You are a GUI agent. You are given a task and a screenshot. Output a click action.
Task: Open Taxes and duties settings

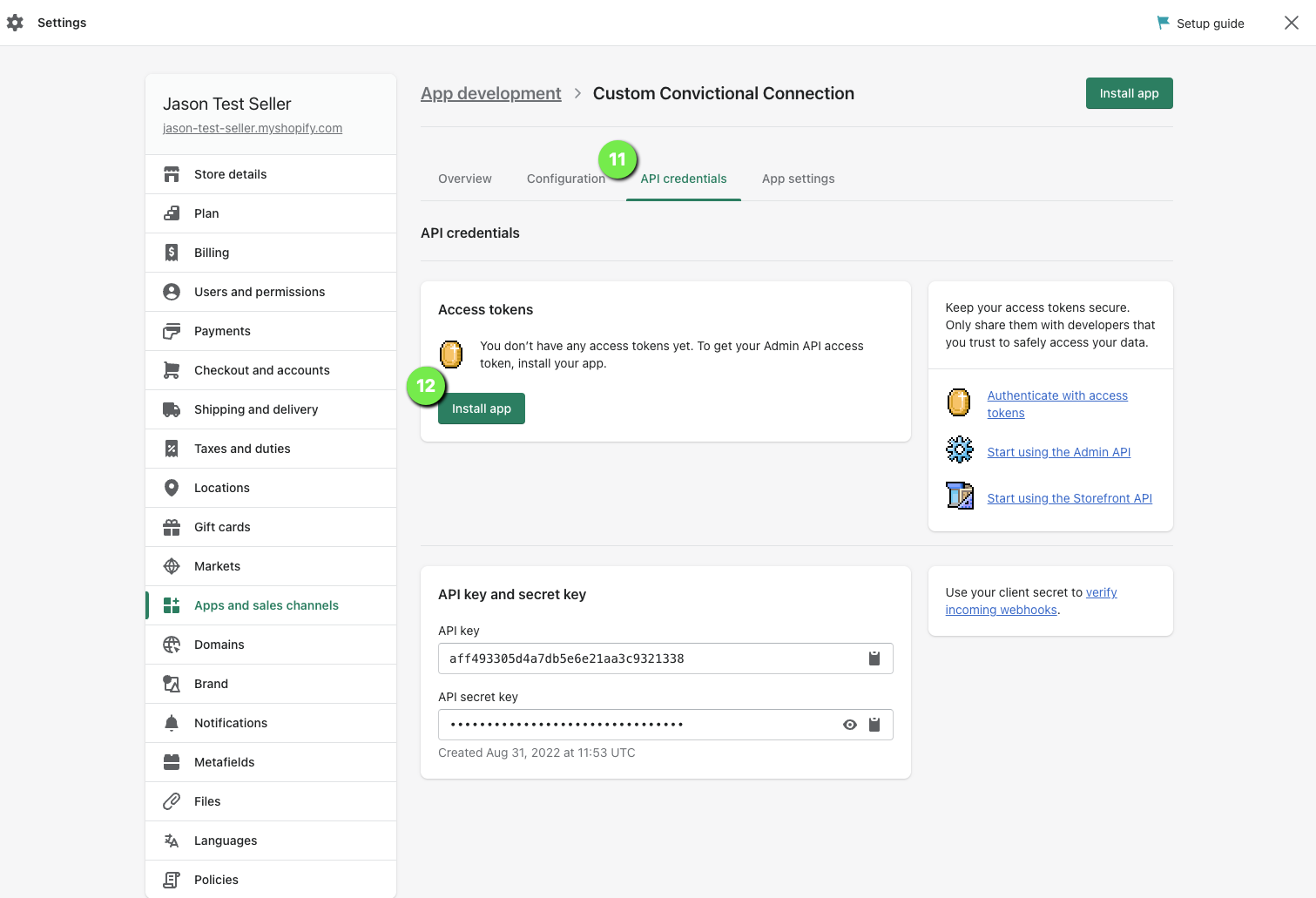pyautogui.click(x=271, y=449)
